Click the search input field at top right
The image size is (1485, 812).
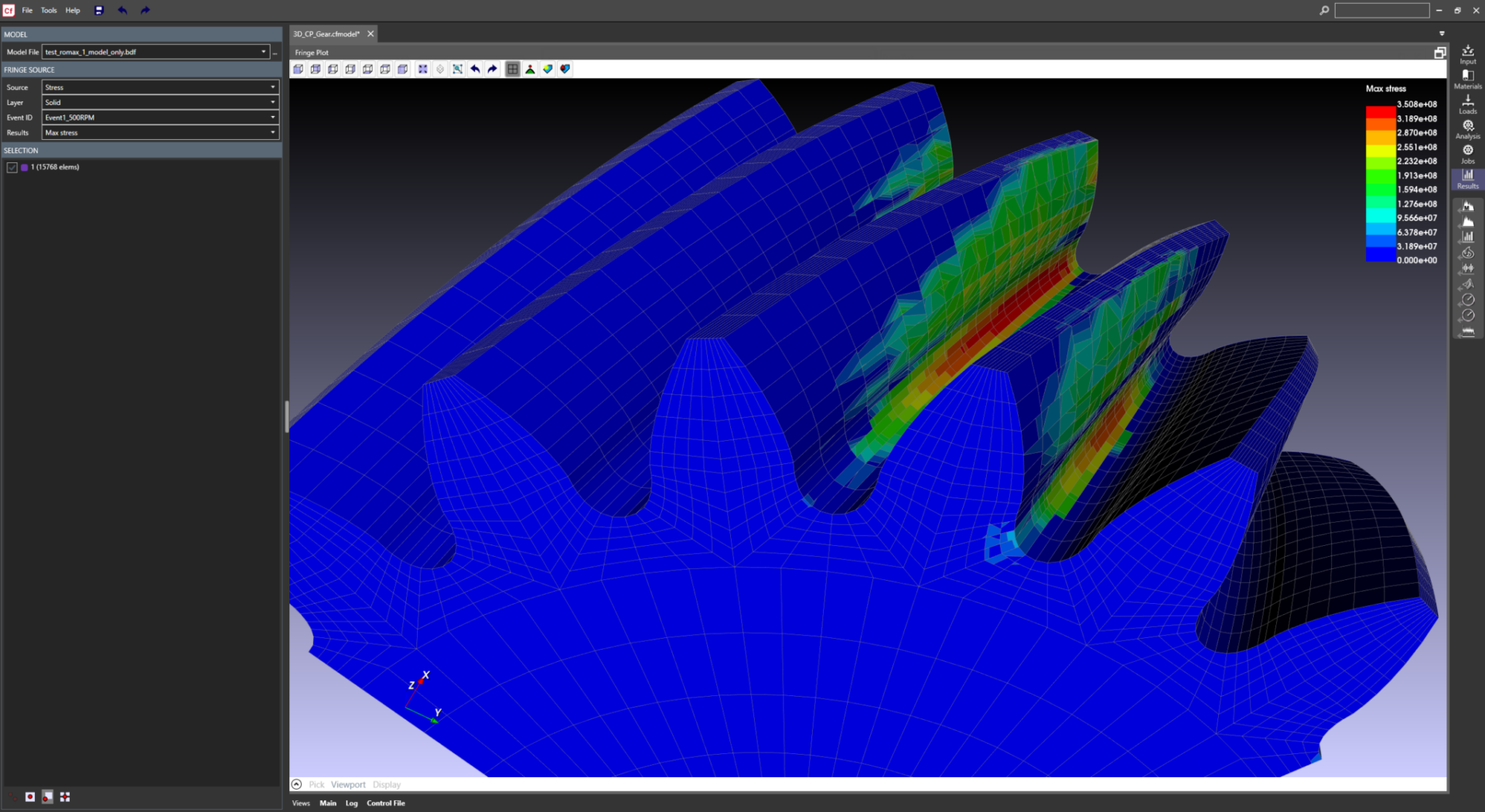coord(1382,10)
